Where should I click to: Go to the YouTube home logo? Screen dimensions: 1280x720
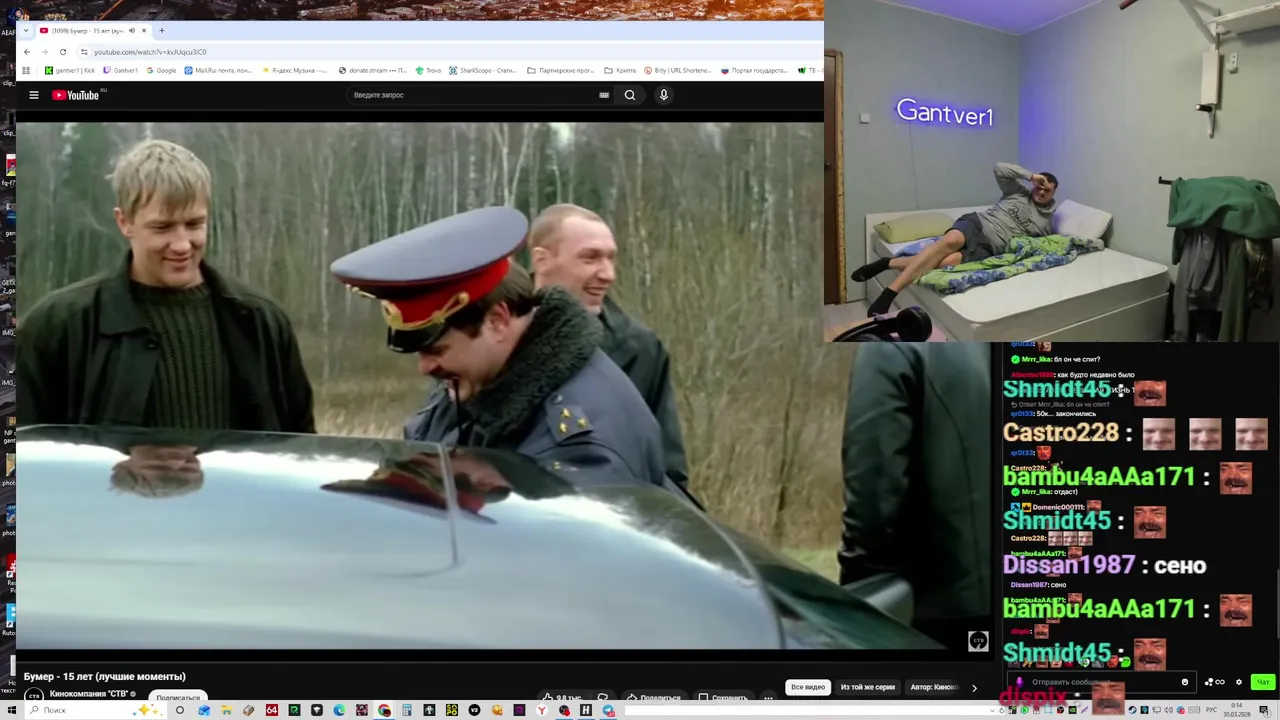[76, 95]
